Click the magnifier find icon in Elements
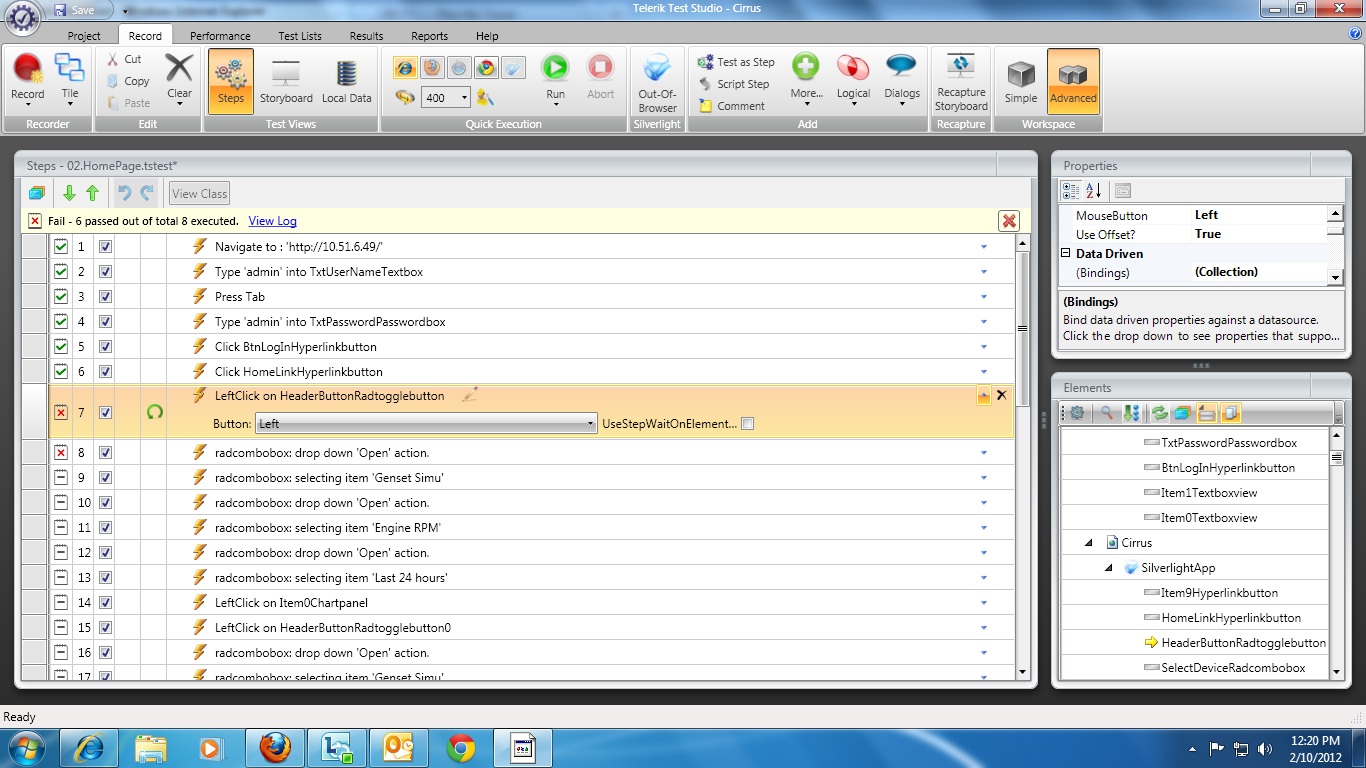The width and height of the screenshot is (1366, 768). point(1108,412)
